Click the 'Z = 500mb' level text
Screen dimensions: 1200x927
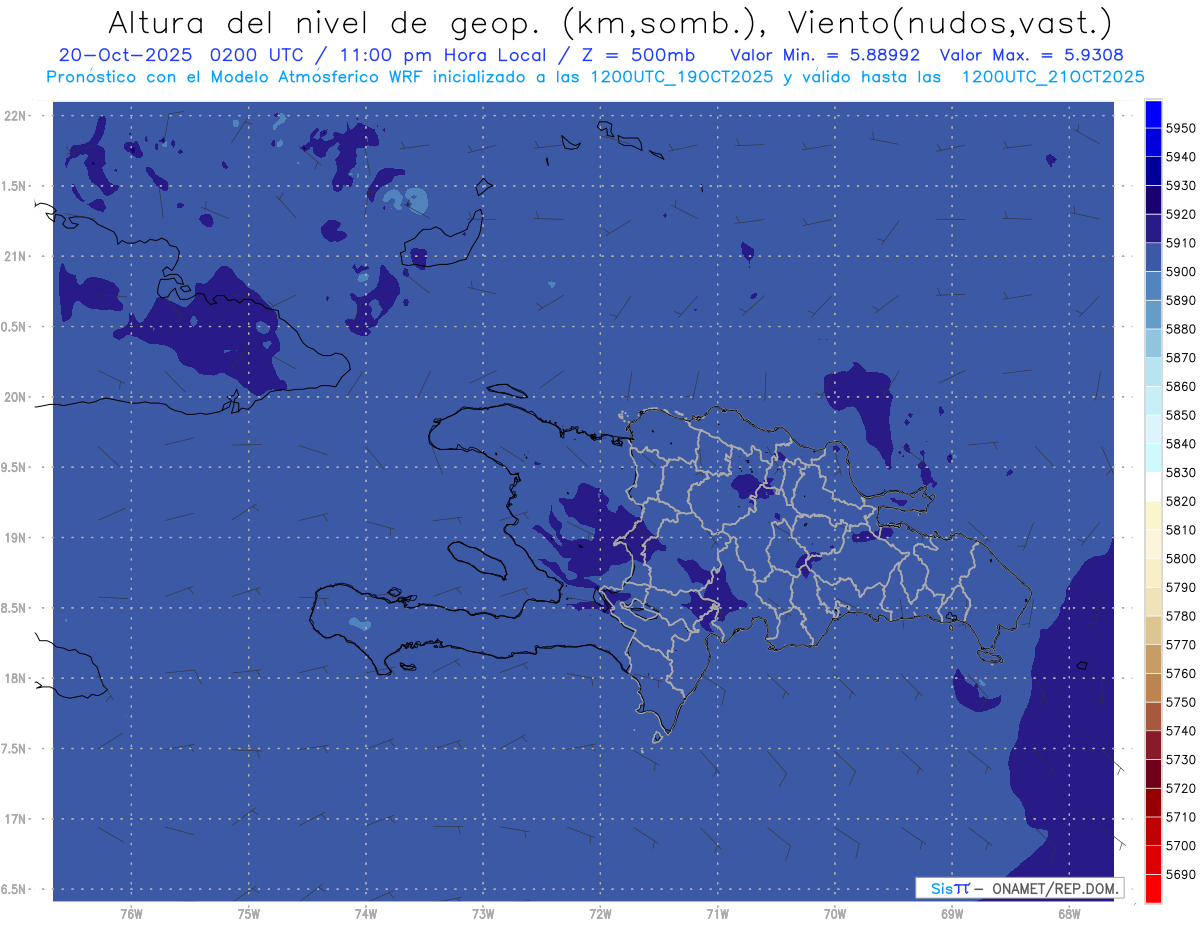pyautogui.click(x=637, y=55)
